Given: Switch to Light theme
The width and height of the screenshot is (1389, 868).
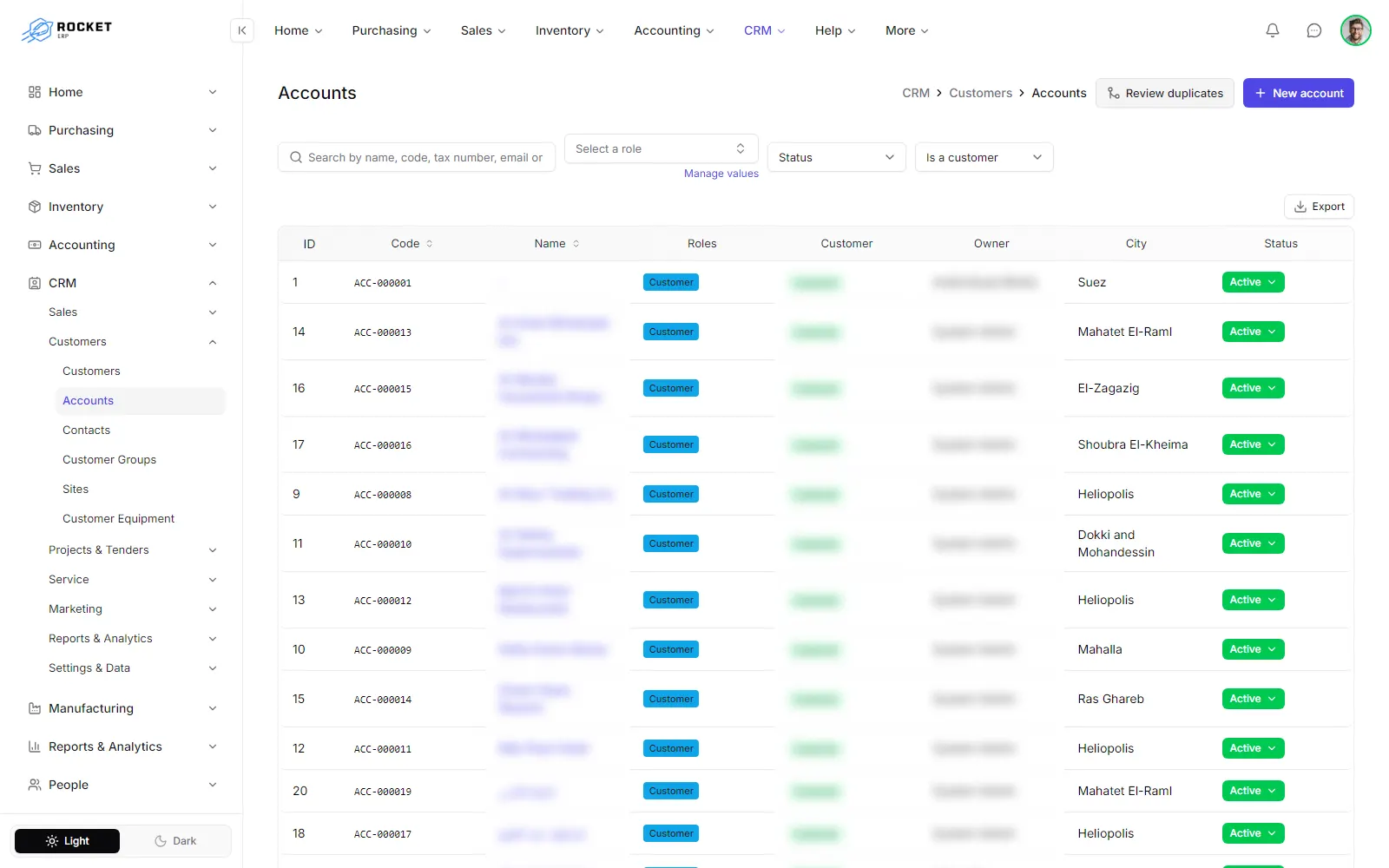Looking at the screenshot, I should coord(68,841).
